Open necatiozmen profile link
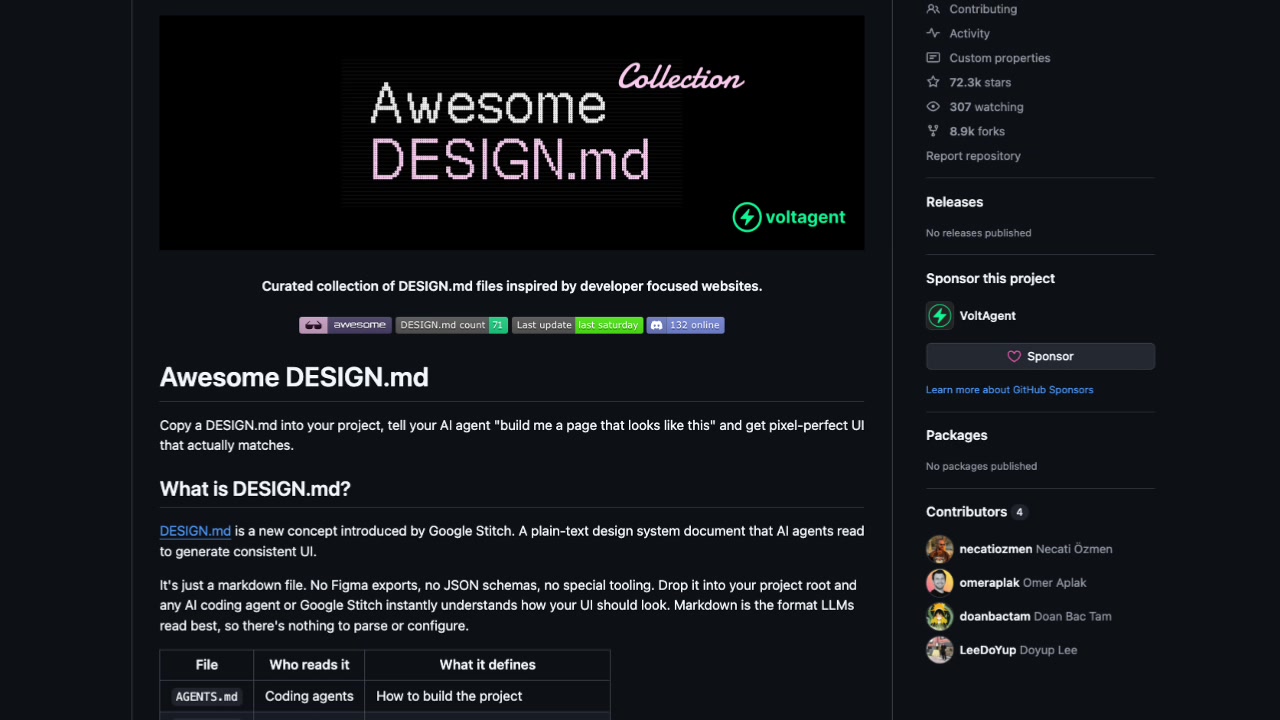 click(x=995, y=549)
